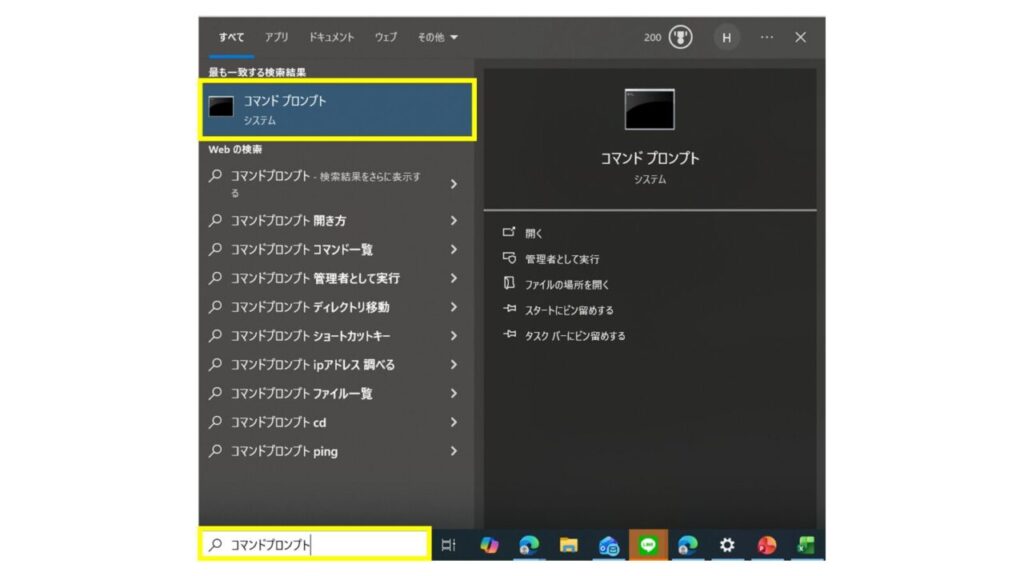Launch Copilot from the taskbar
This screenshot has width=1024, height=576.
pyautogui.click(x=489, y=545)
